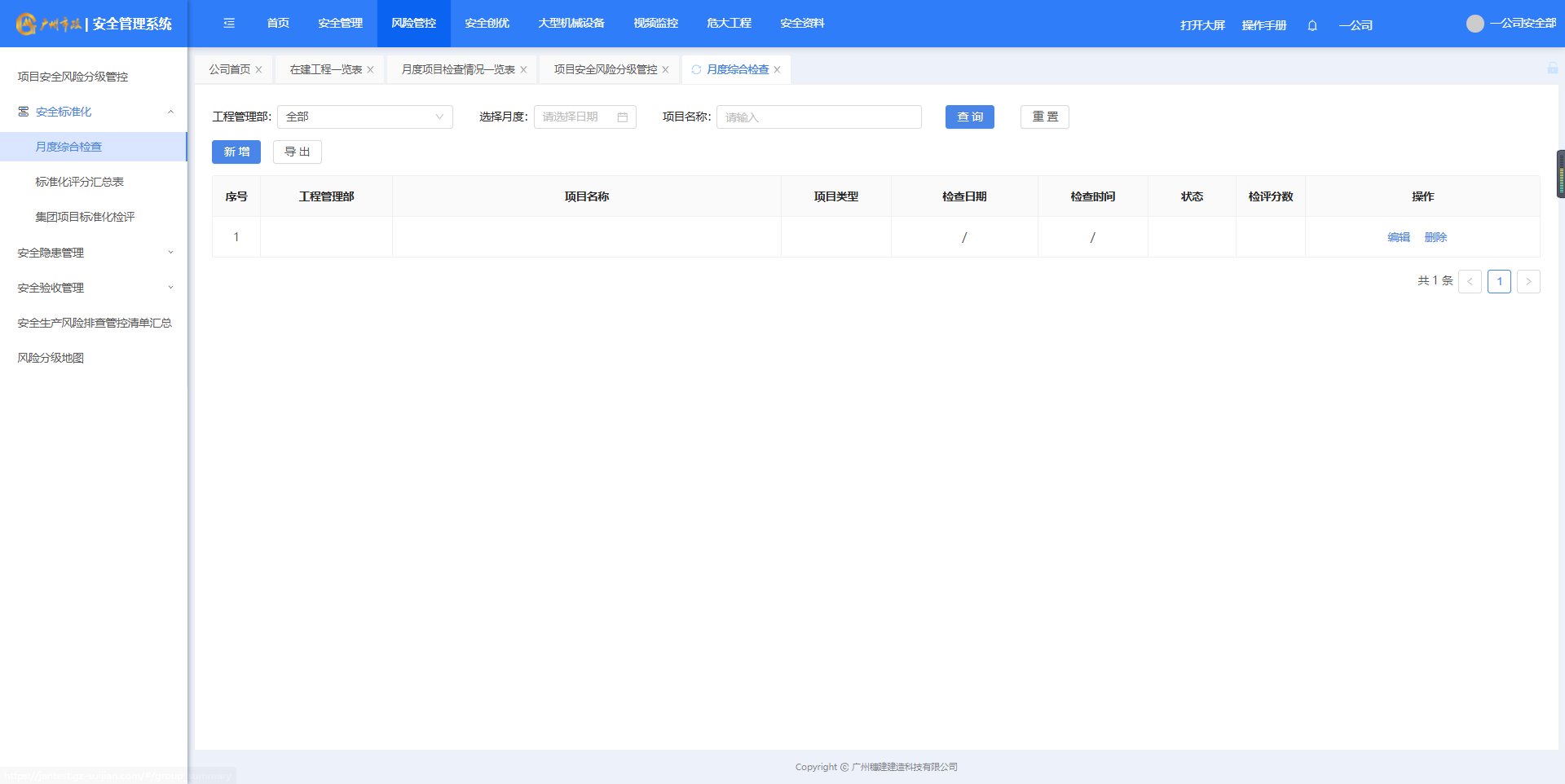The image size is (1565, 784).
Task: Close the 公司首页 tab
Action: click(x=259, y=70)
